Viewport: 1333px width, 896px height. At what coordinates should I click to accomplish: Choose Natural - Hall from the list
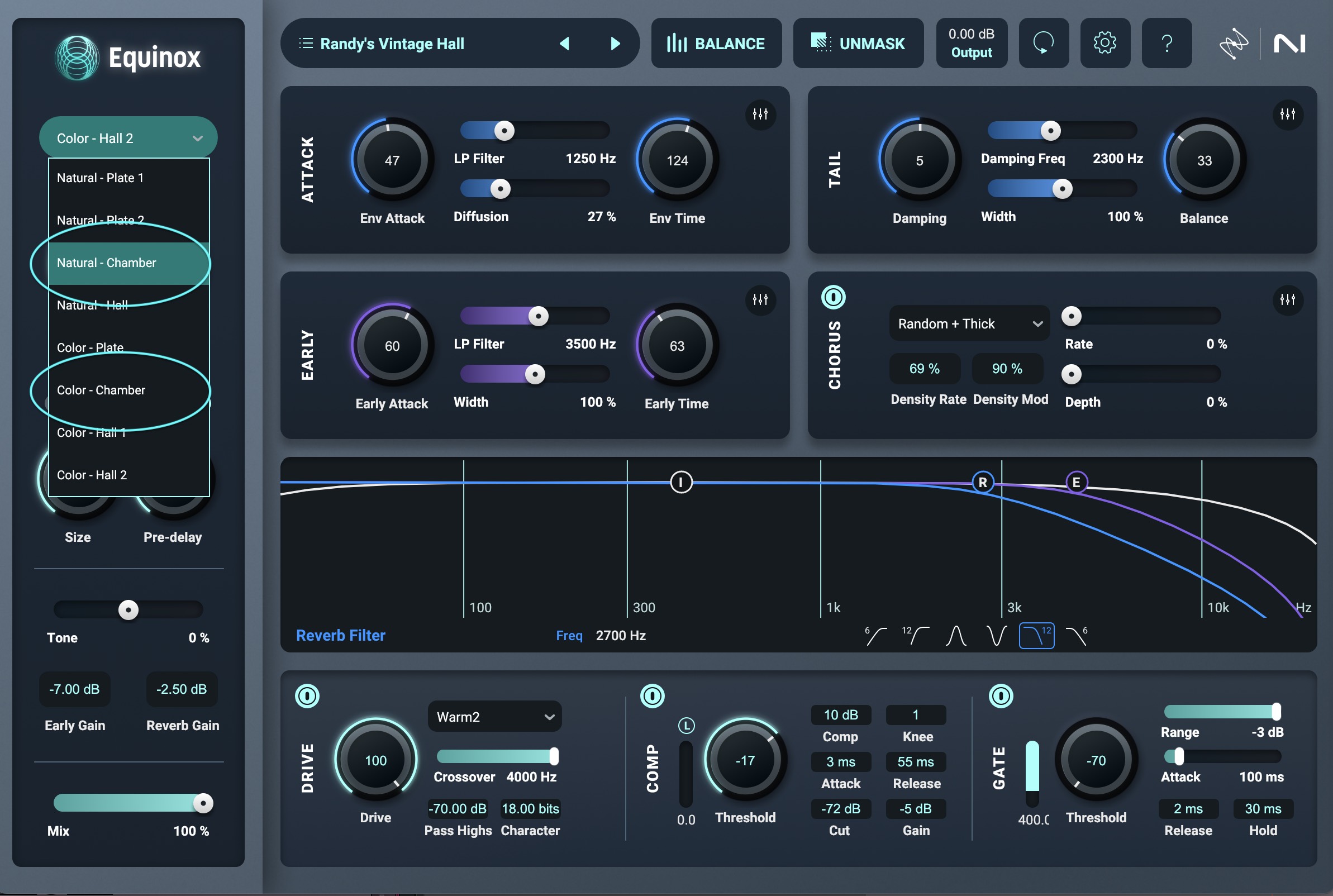pos(129,306)
